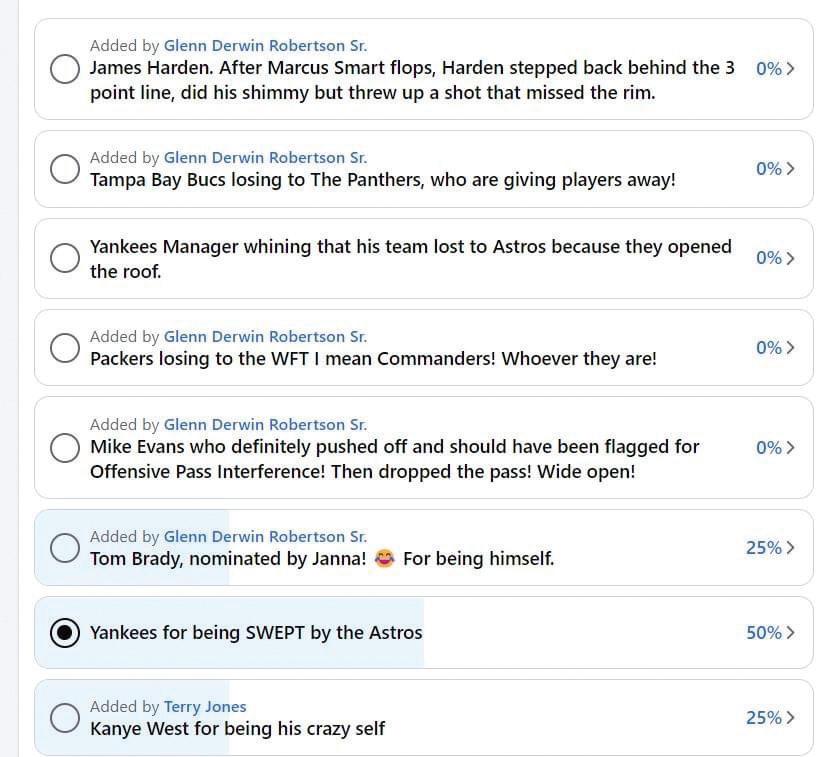Select Tampa Bay Bucs losing option
The width and height of the screenshot is (823, 757).
click(x=65, y=169)
